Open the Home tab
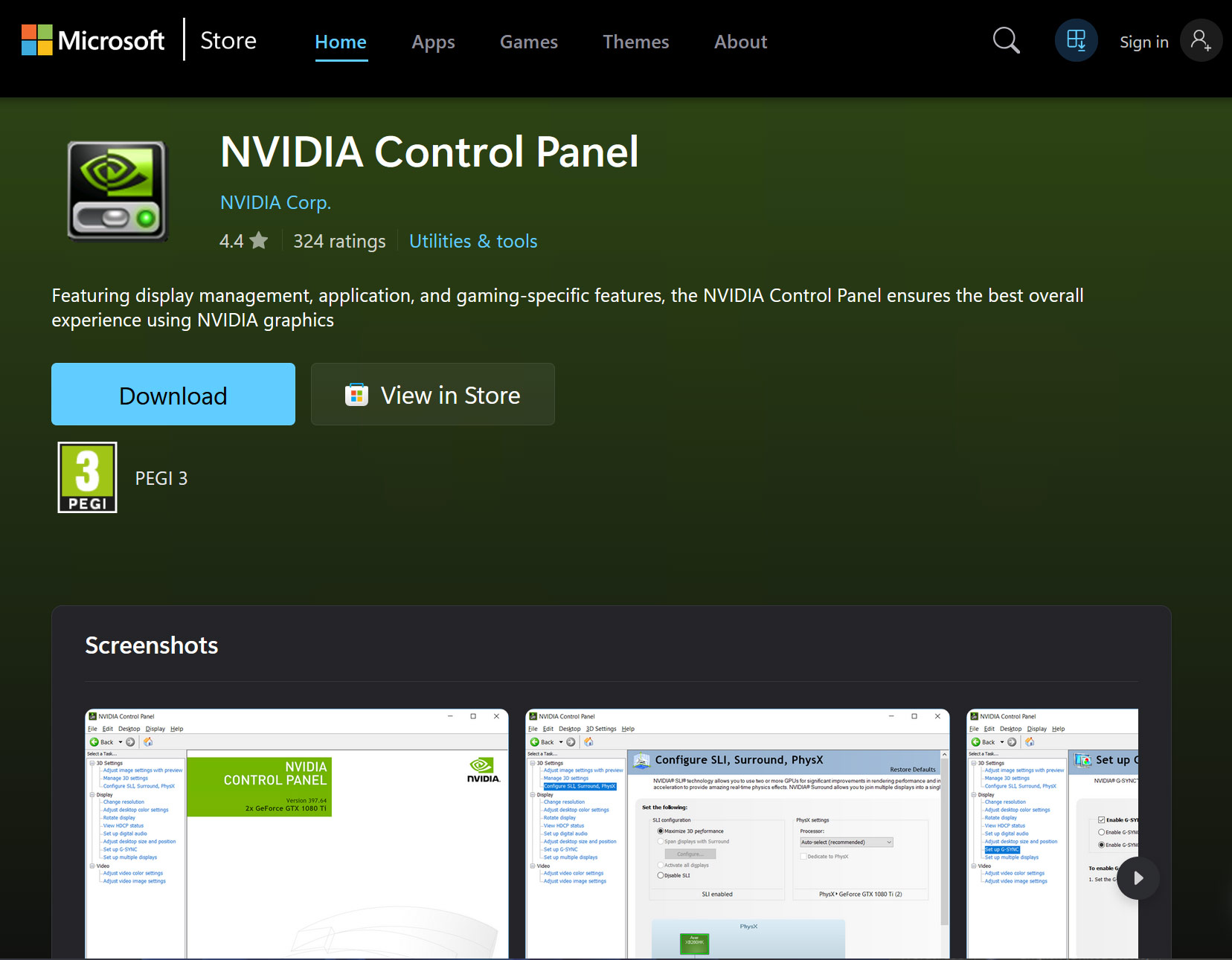The image size is (1232, 960). (341, 42)
